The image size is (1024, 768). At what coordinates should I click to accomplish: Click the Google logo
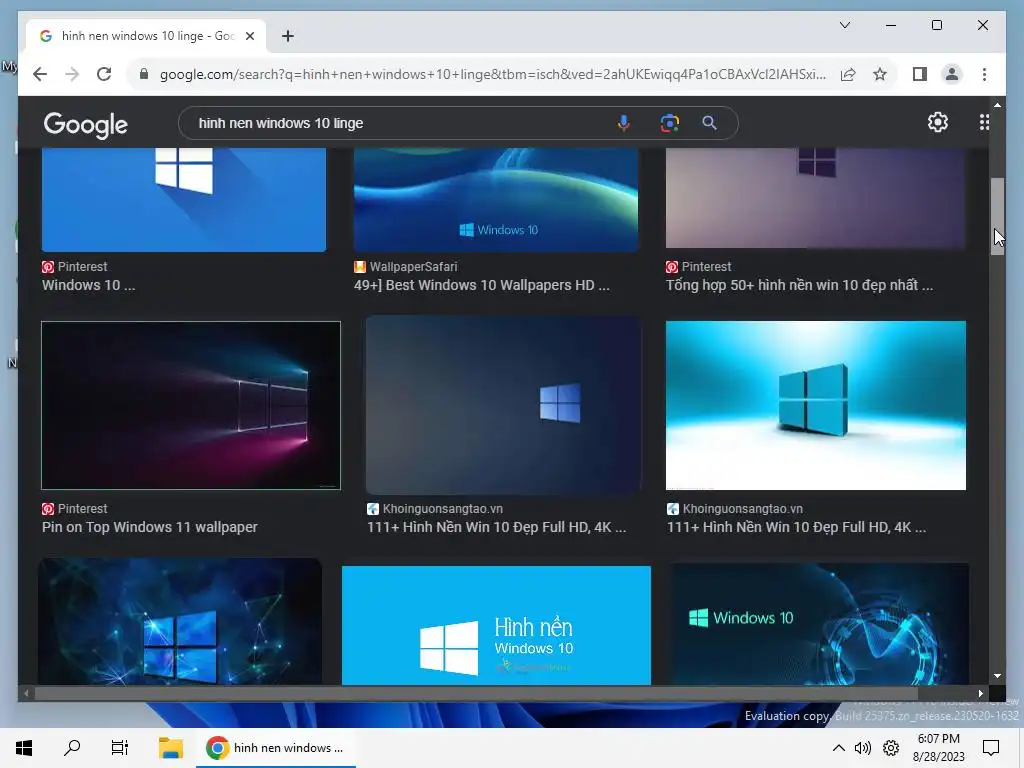pos(86,124)
